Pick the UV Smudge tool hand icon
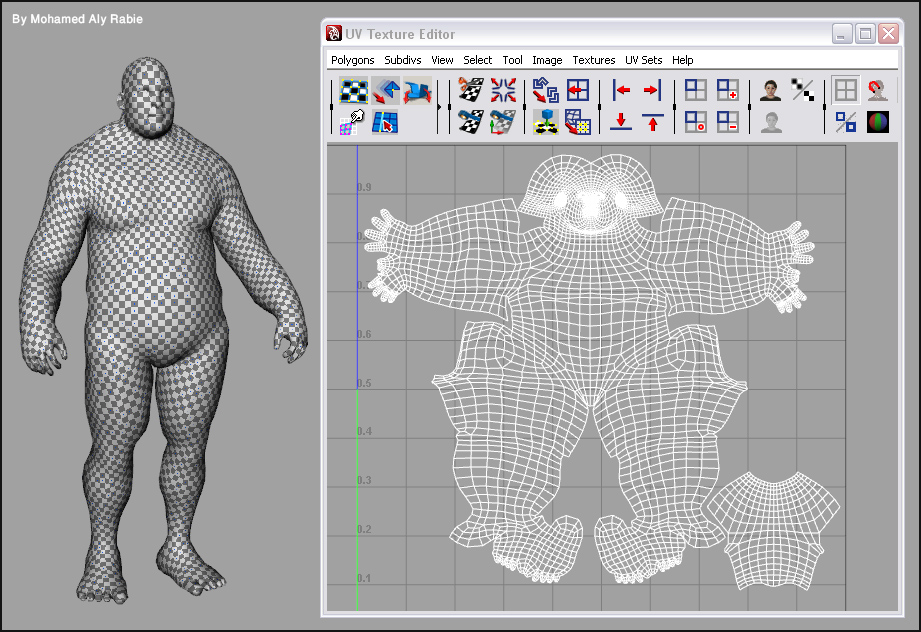 click(352, 122)
